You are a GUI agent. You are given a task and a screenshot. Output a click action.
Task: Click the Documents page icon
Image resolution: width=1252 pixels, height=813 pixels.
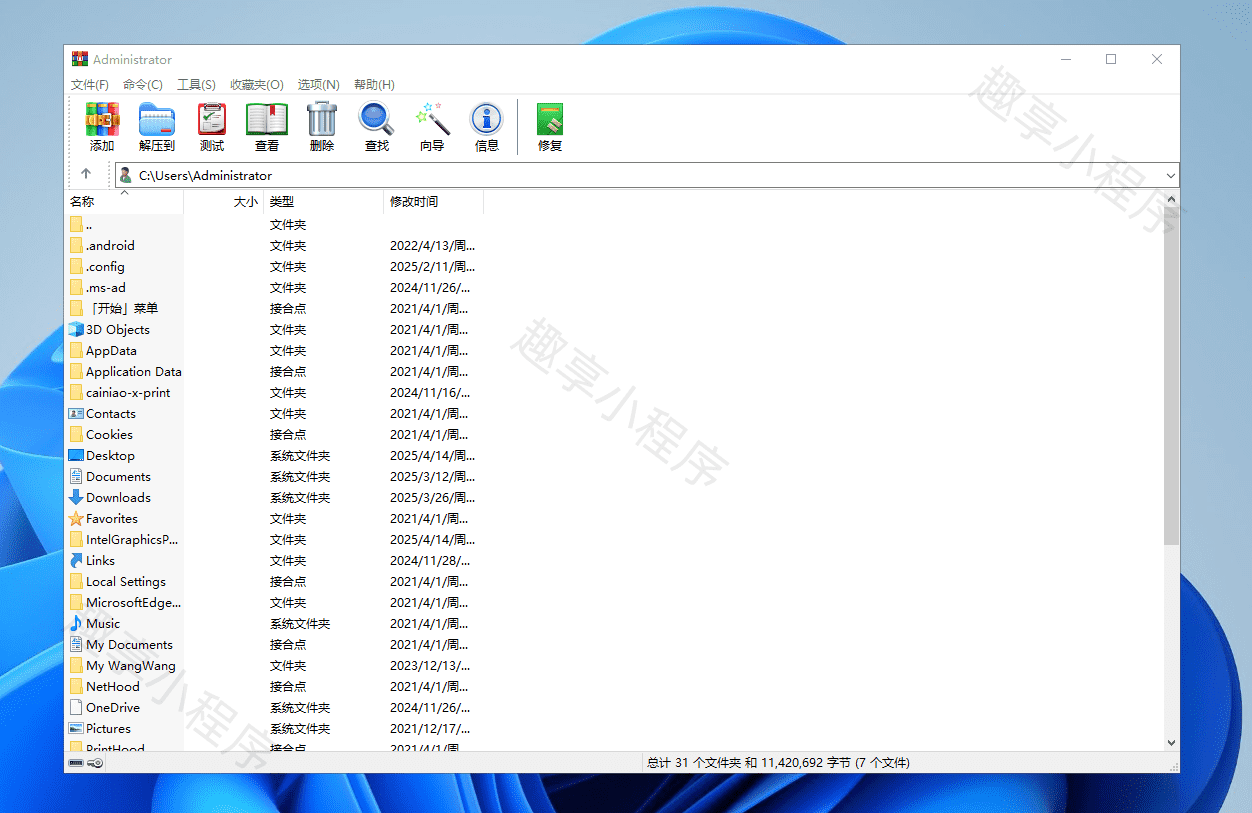[x=76, y=476]
